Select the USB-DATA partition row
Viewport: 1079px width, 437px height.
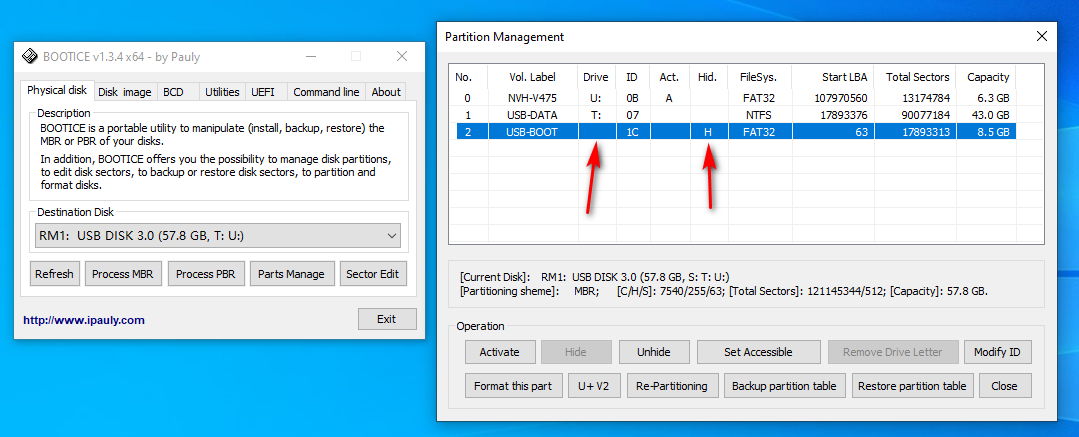(736, 115)
